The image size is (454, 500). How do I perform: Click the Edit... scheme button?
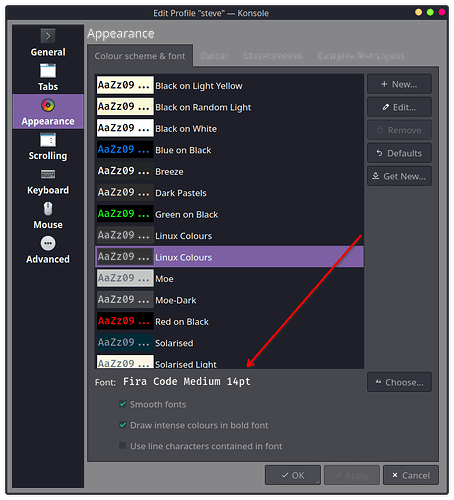pyautogui.click(x=399, y=107)
